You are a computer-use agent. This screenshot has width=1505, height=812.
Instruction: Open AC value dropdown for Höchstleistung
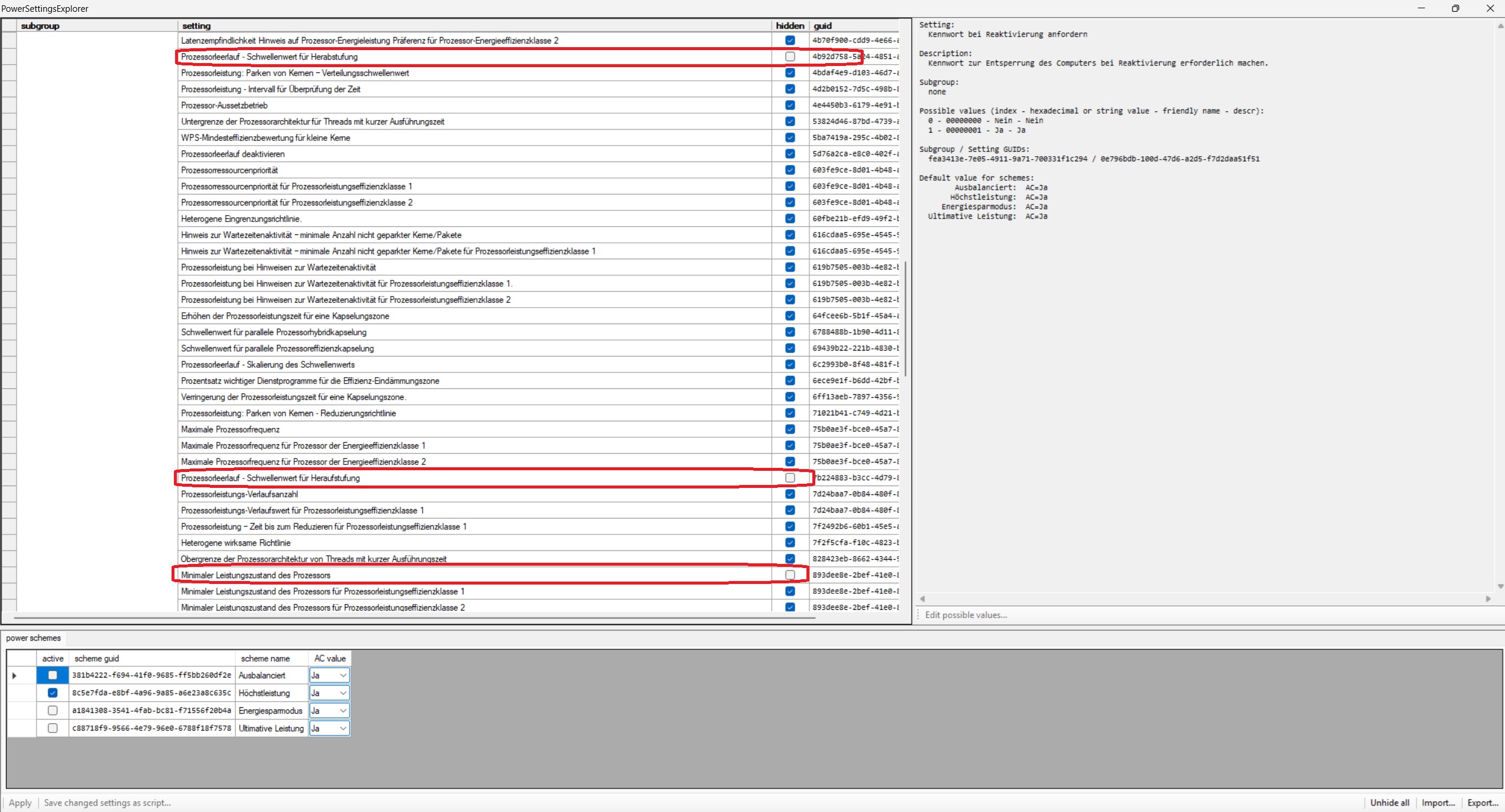pos(343,693)
